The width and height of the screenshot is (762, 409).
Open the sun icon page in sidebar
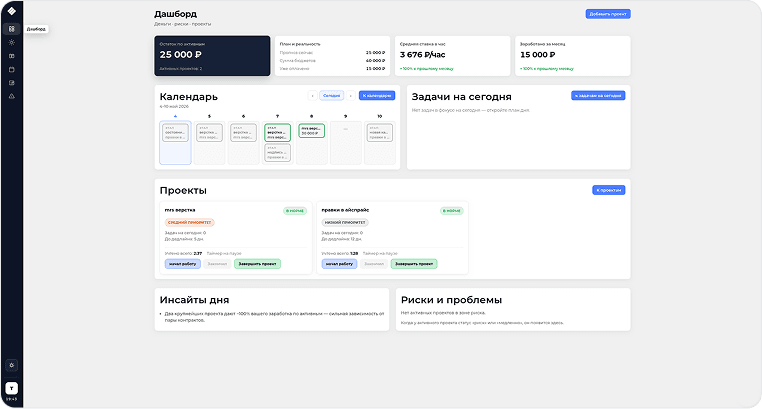pos(12,42)
